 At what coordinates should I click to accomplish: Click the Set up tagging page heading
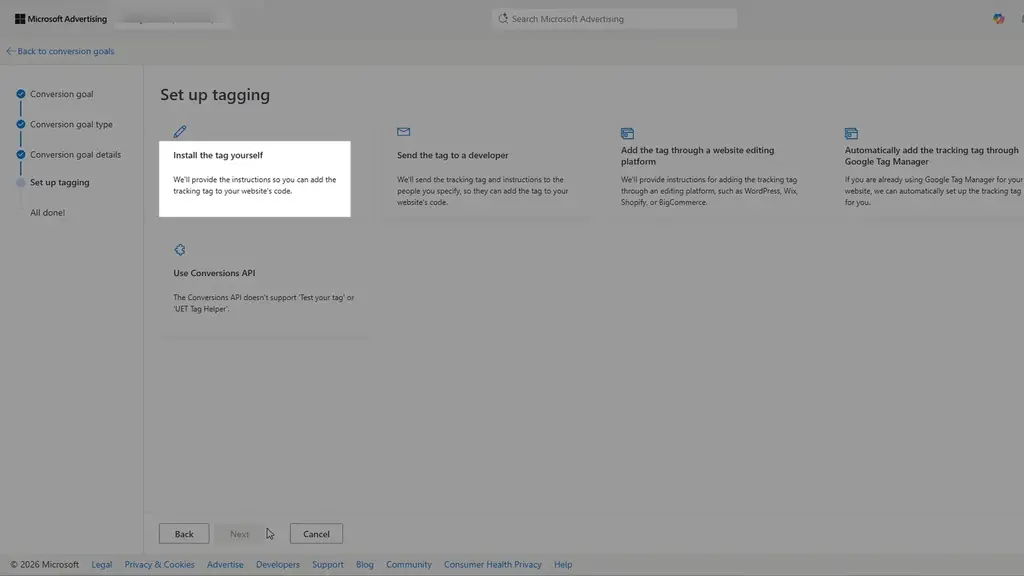215,95
